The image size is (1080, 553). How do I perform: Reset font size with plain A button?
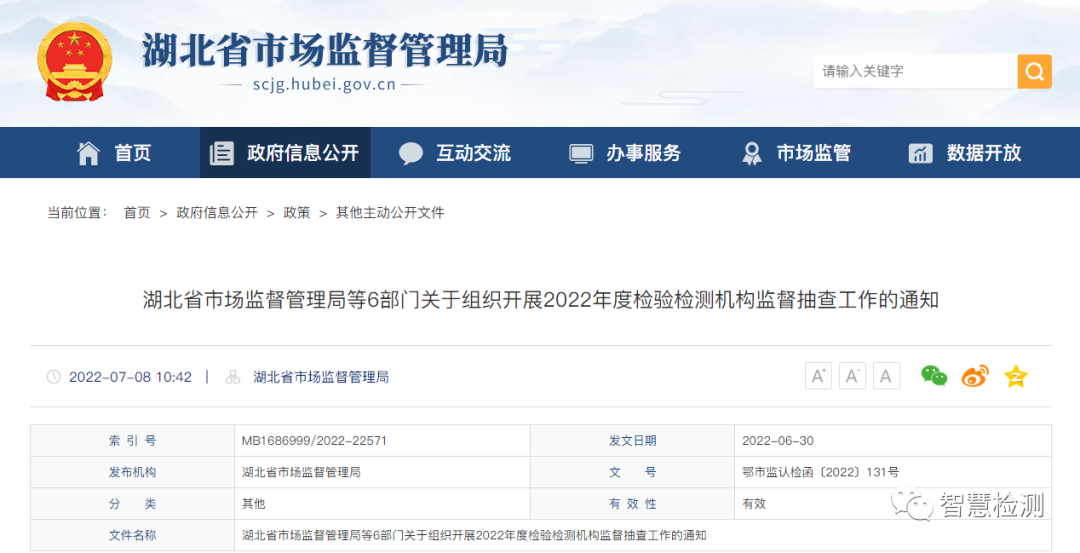886,376
